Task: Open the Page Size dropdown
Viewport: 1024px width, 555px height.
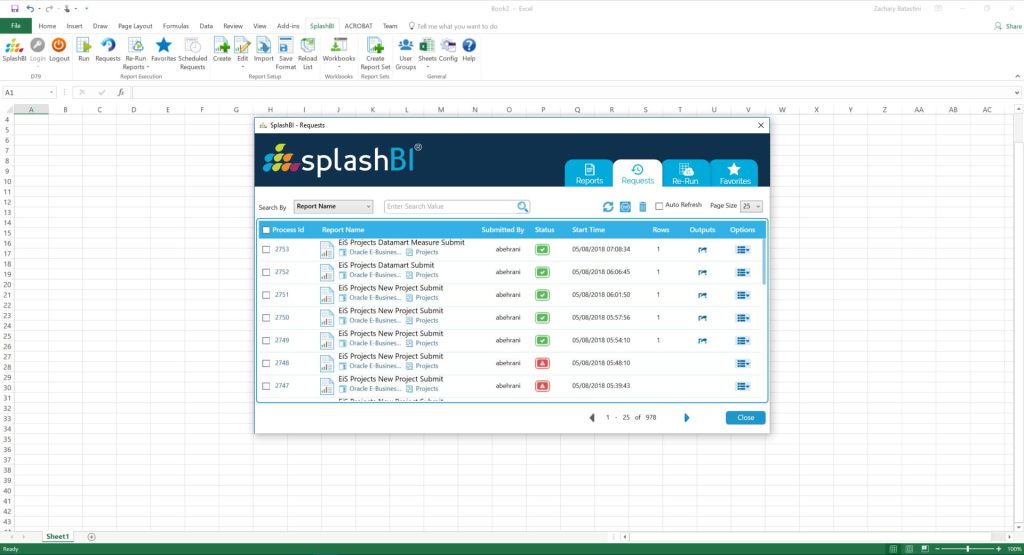Action: [751, 206]
